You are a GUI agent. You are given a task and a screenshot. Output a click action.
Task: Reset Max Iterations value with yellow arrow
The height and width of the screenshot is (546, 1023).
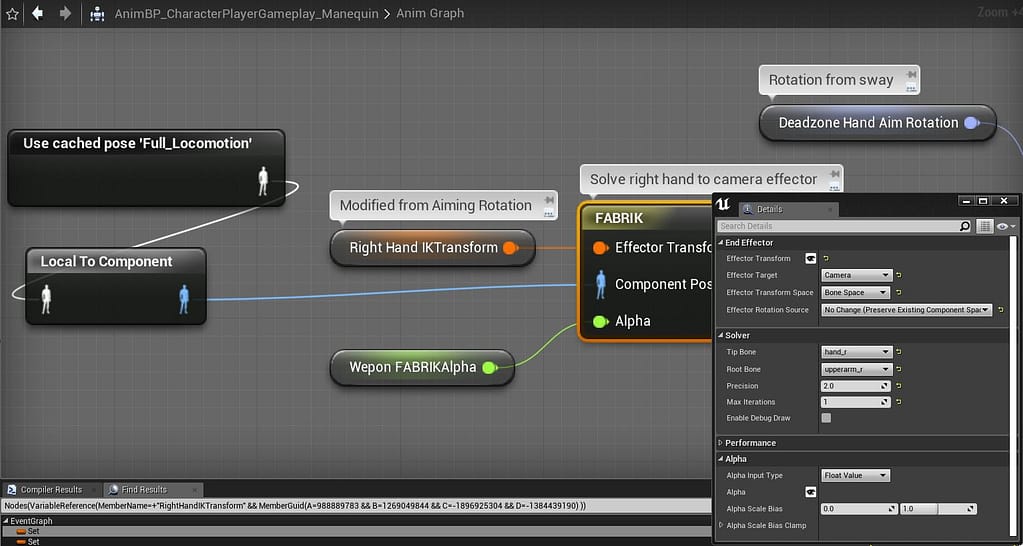pos(898,402)
